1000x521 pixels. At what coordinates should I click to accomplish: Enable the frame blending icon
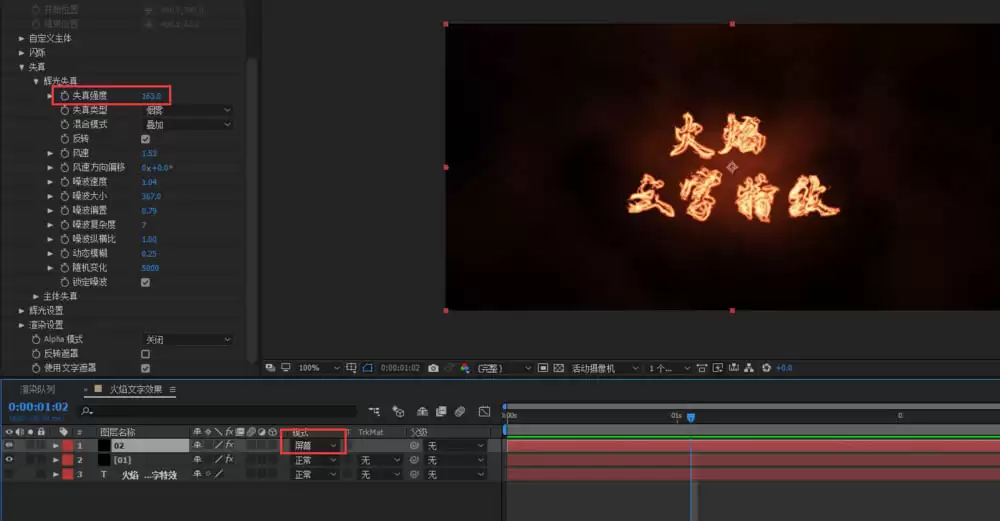(441, 411)
